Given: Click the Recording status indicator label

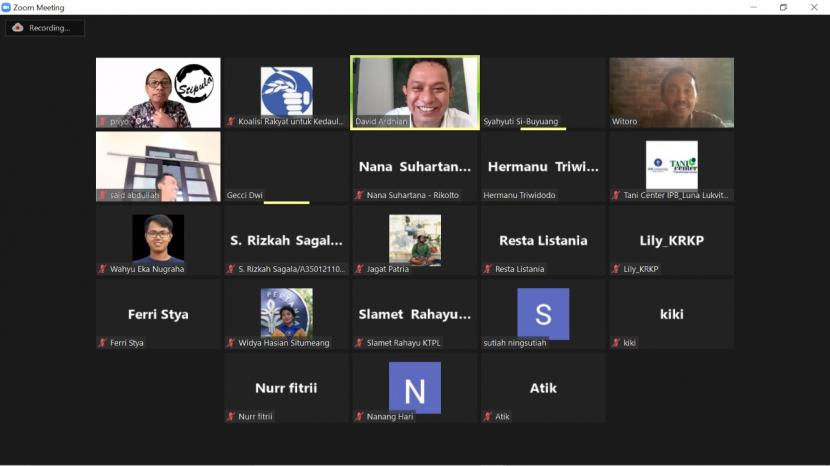Looking at the screenshot, I should pos(49,28).
